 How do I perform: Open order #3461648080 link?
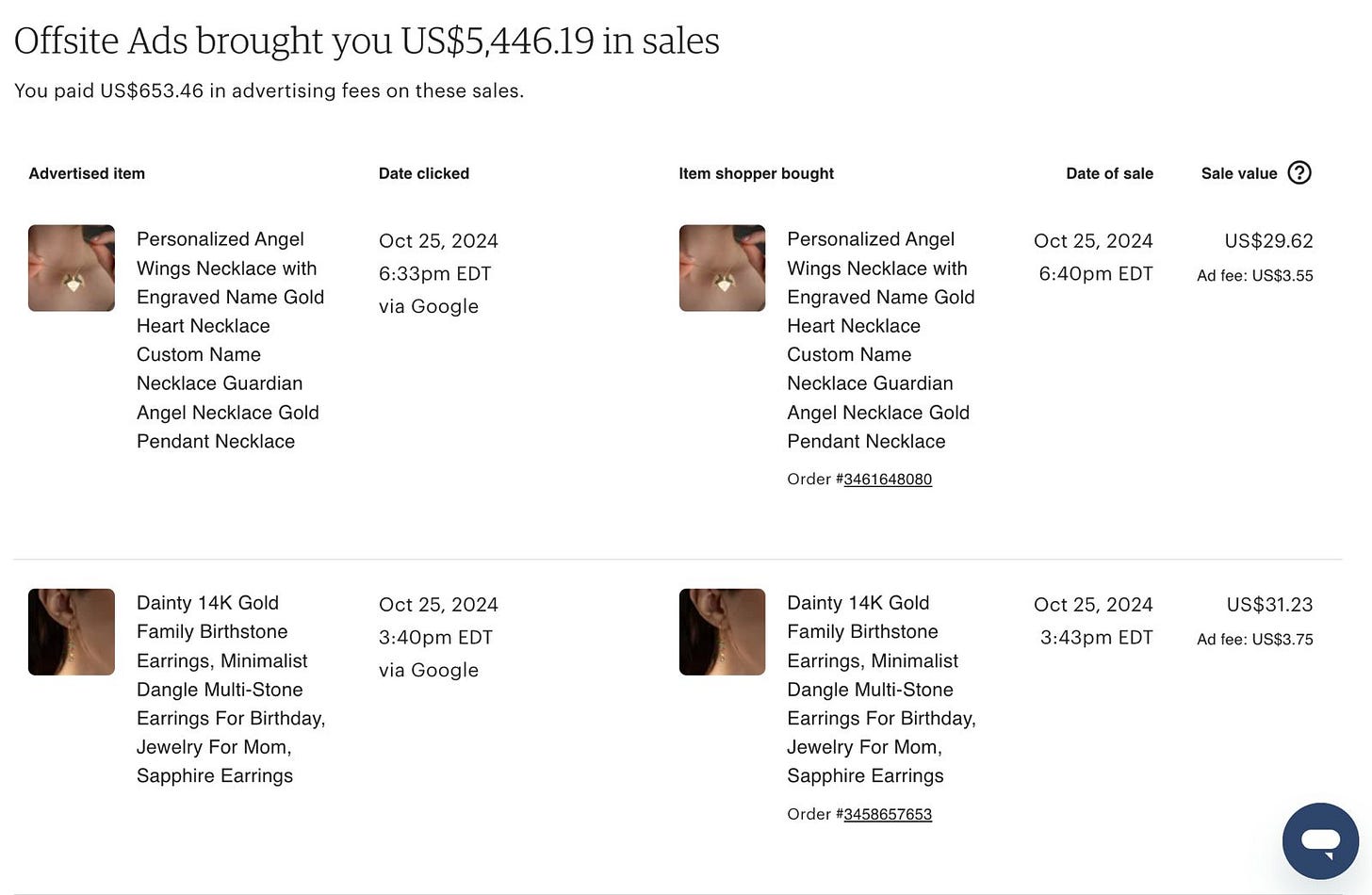click(x=887, y=479)
